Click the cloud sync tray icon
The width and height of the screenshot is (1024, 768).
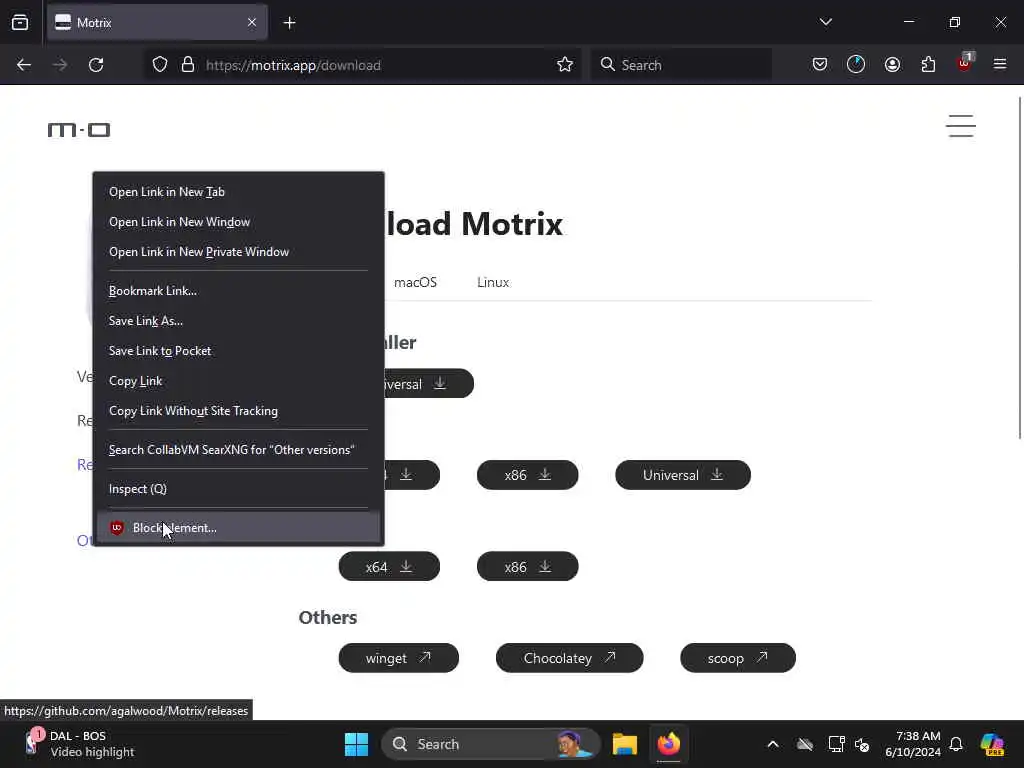click(805, 744)
